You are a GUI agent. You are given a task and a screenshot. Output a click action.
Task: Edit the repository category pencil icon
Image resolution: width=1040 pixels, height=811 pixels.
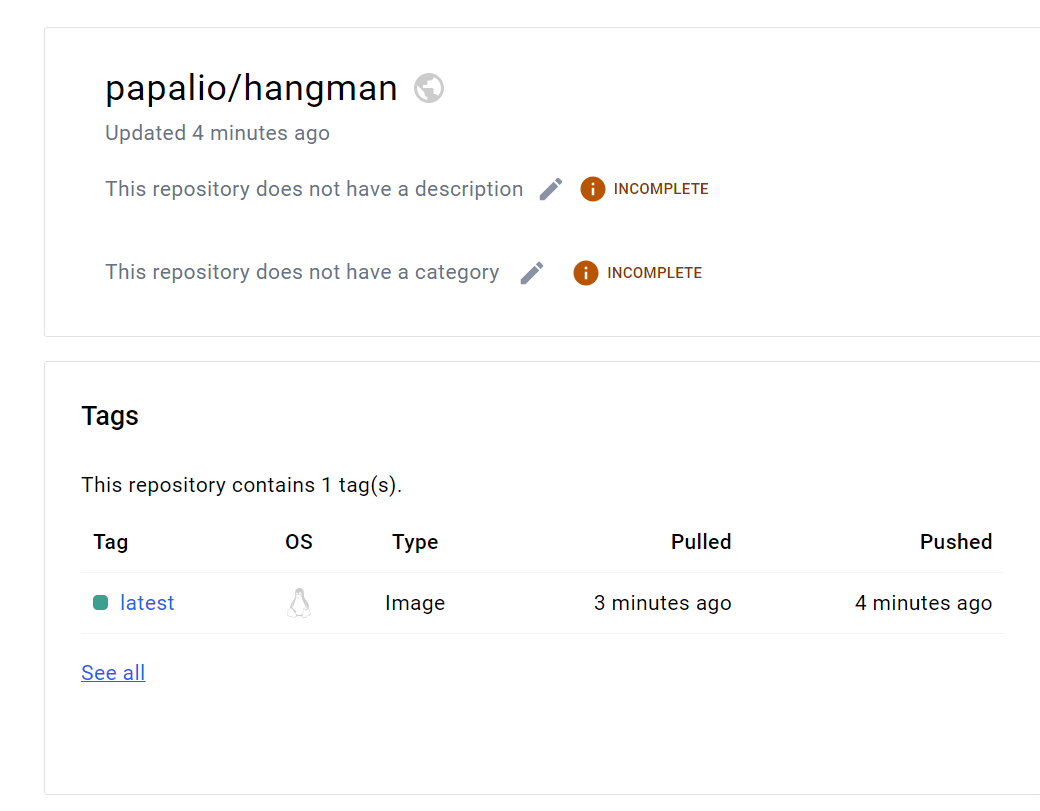click(x=532, y=273)
